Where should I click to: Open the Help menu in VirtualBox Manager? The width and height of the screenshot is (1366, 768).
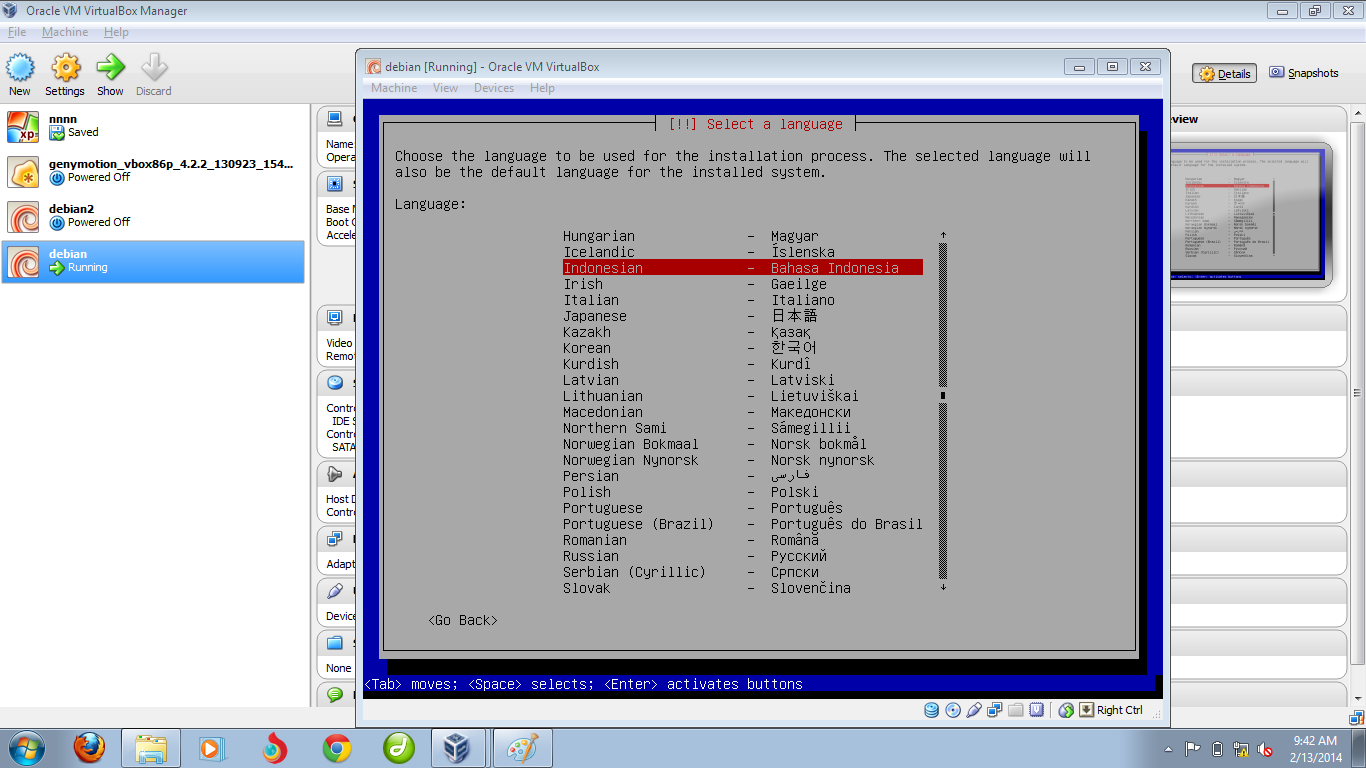(x=116, y=32)
